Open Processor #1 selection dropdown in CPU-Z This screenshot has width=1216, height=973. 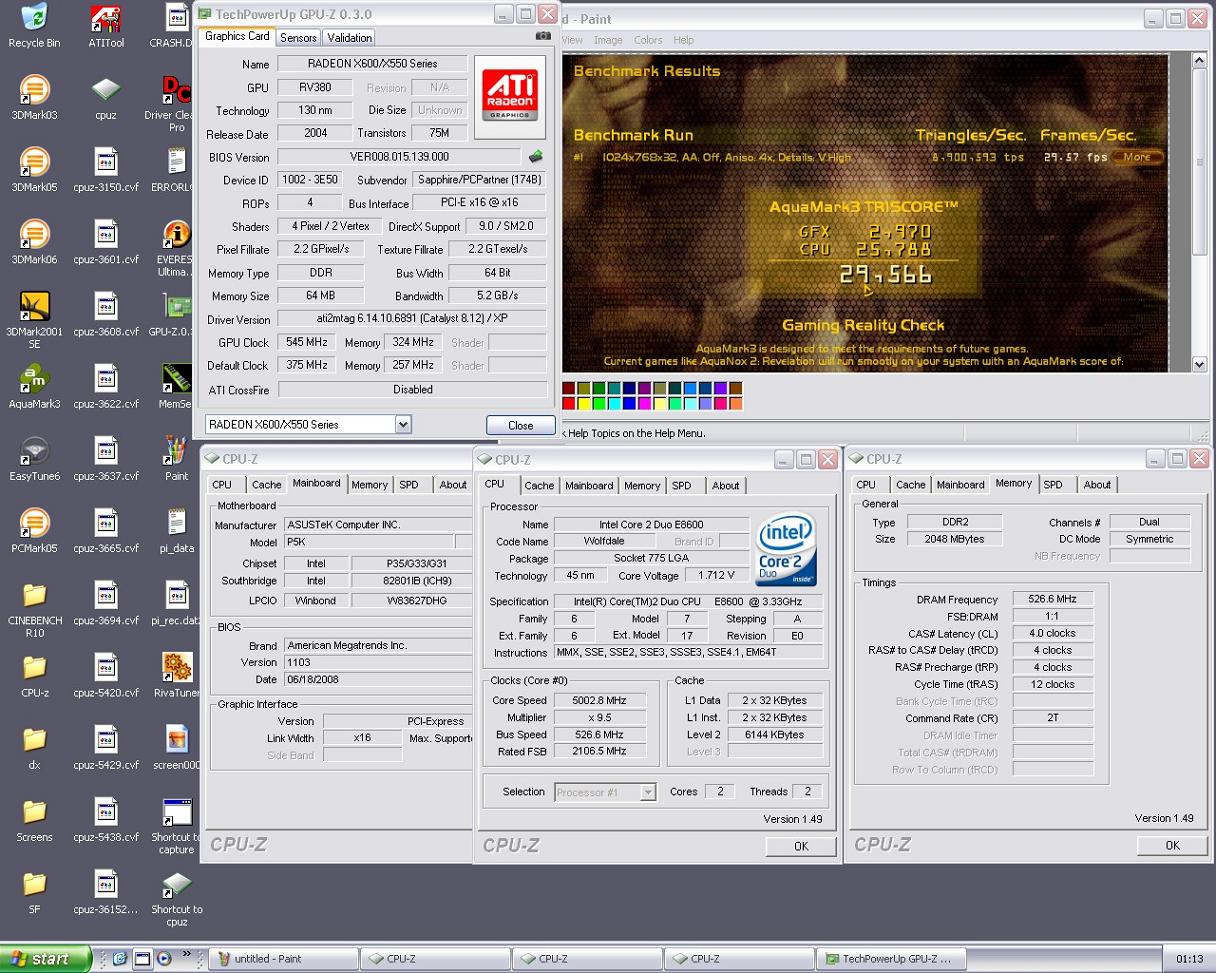click(648, 792)
